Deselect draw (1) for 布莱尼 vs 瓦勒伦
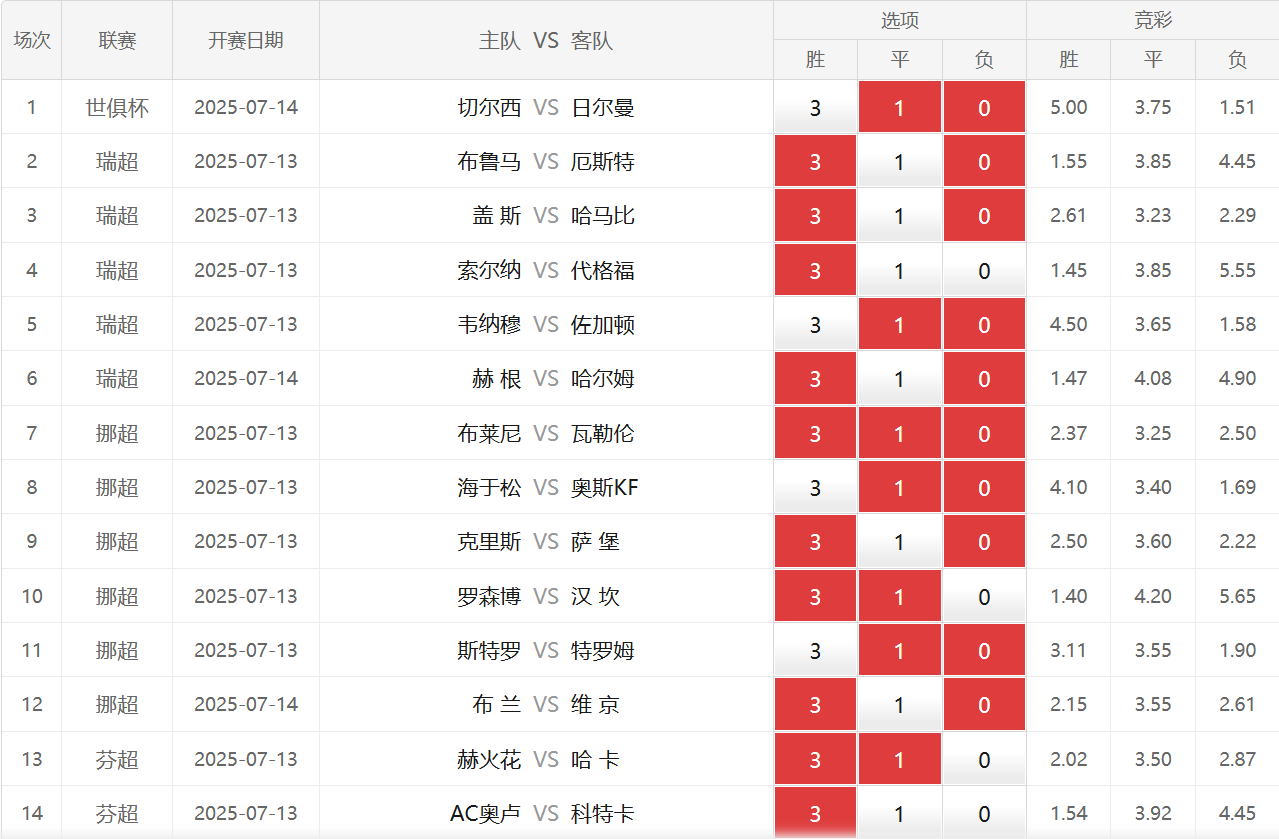1279x839 pixels. pos(899,433)
